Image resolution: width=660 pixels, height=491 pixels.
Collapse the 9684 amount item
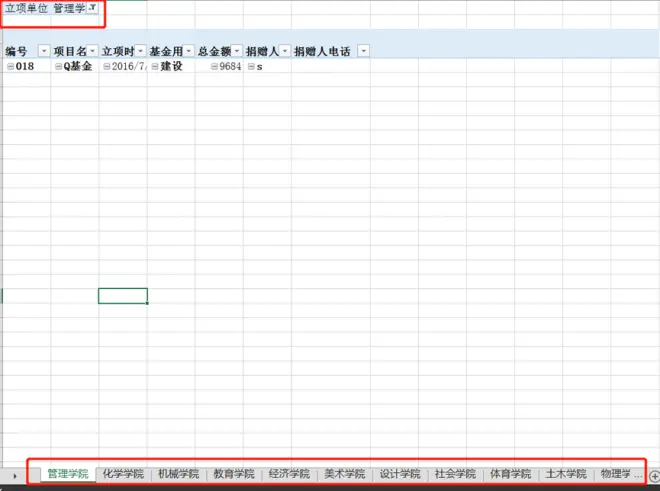(x=214, y=67)
